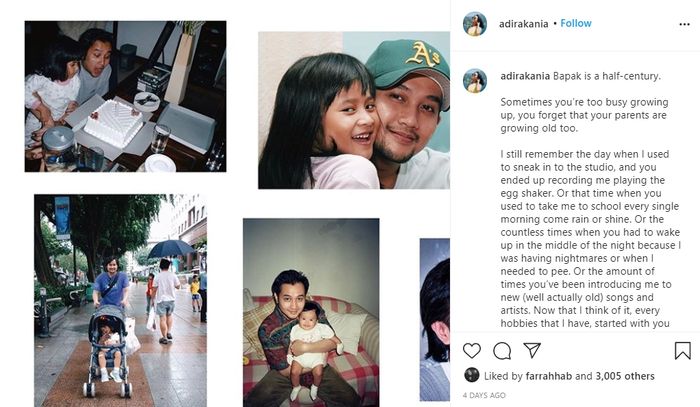
Task: Click adirakania avatar beside the caption
Action: pos(475,81)
